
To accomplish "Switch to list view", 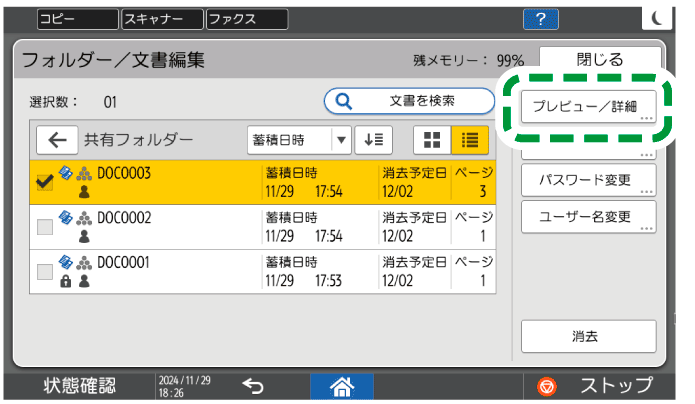I will (x=470, y=140).
